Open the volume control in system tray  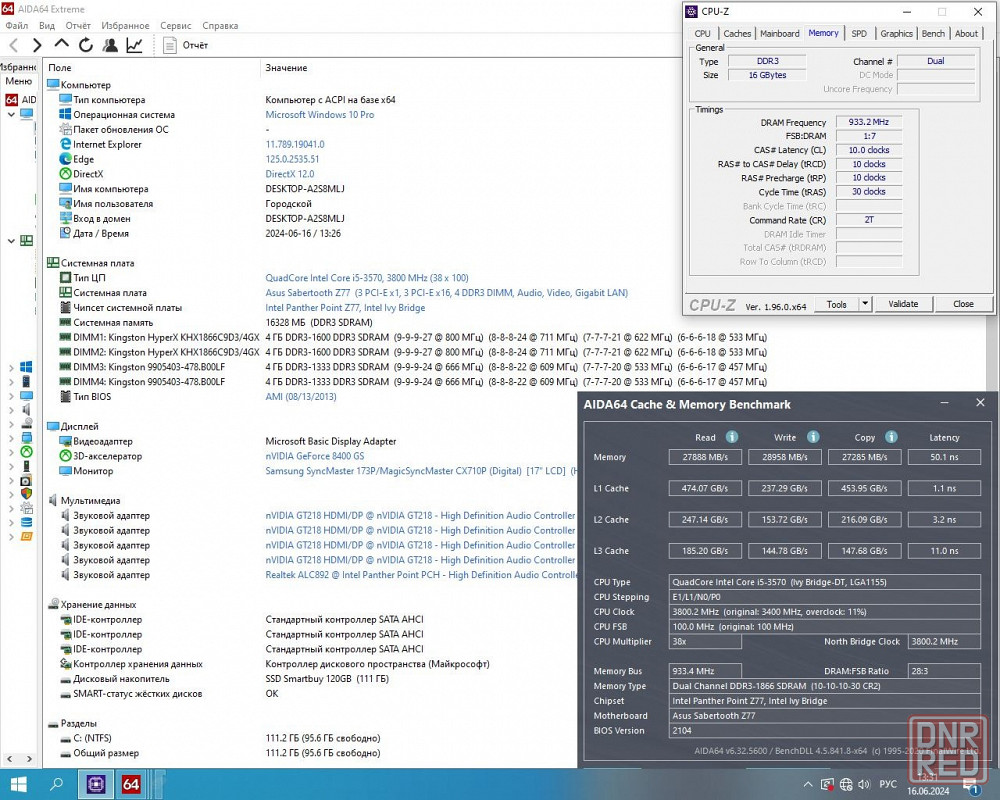864,784
